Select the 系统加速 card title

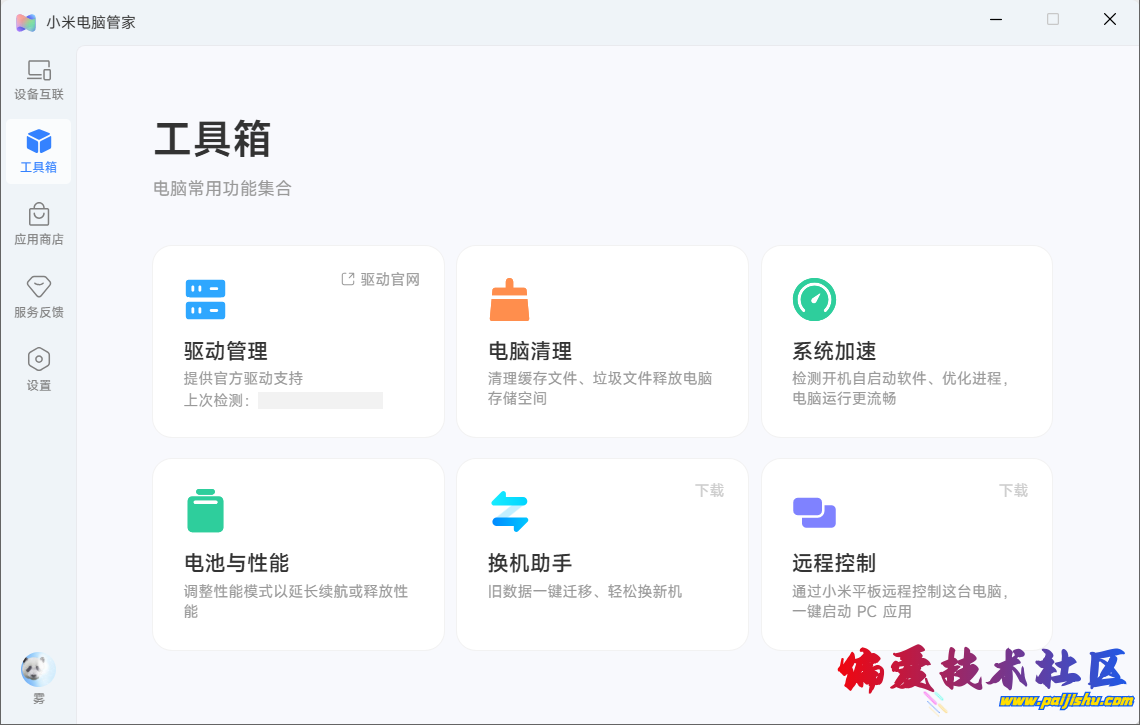tap(834, 351)
